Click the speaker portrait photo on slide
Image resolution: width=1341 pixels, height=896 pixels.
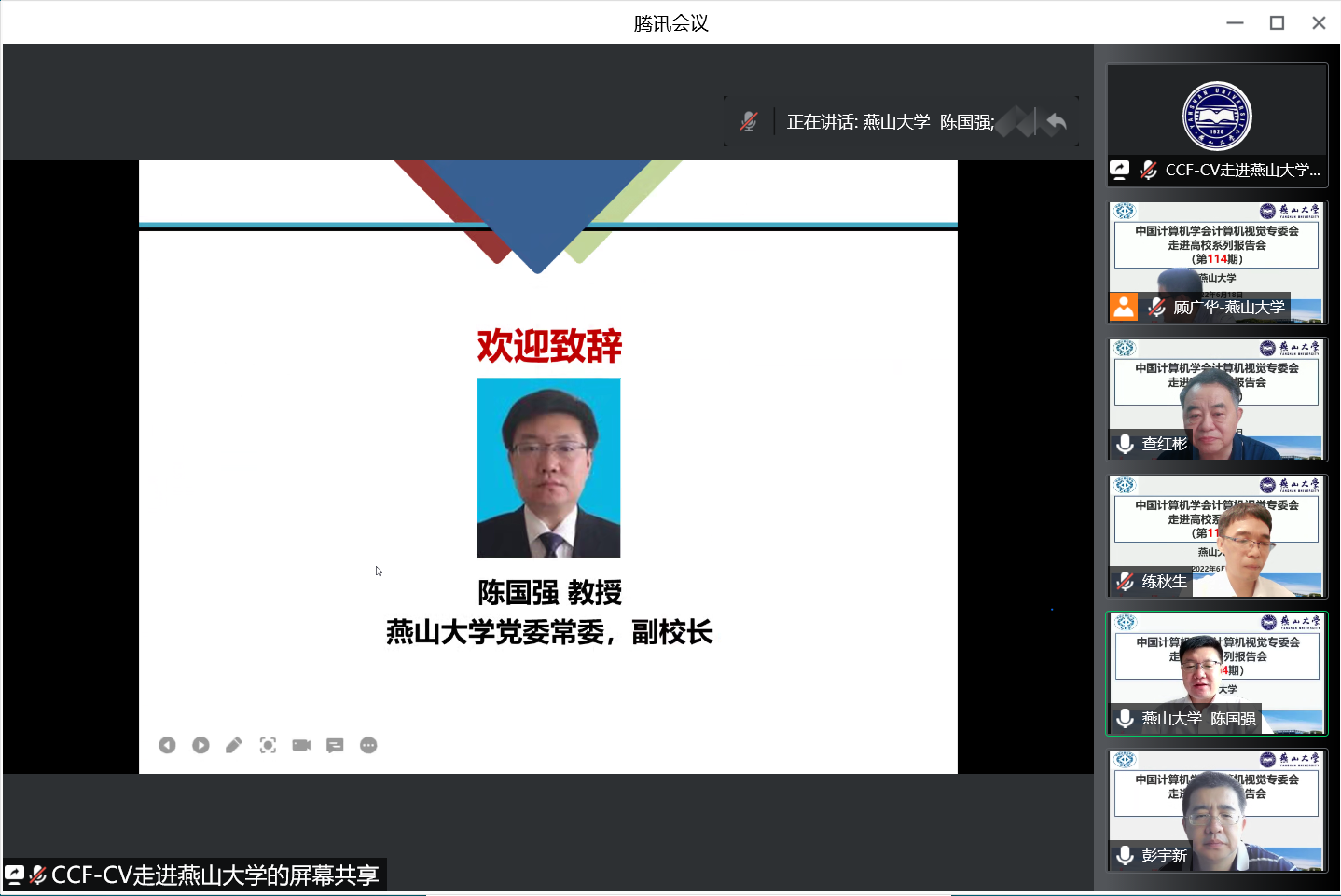pyautogui.click(x=548, y=467)
